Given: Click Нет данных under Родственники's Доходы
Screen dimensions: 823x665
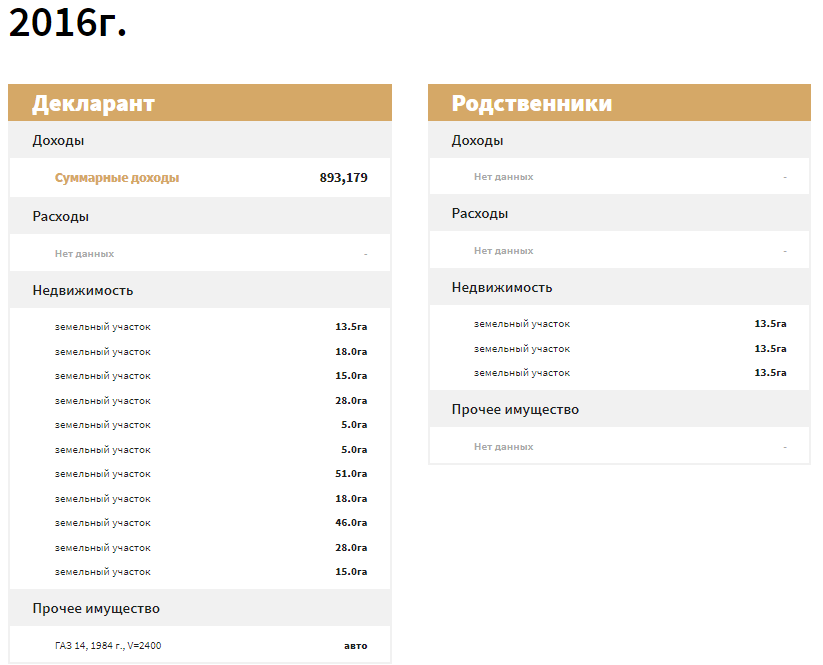Looking at the screenshot, I should click(503, 177).
